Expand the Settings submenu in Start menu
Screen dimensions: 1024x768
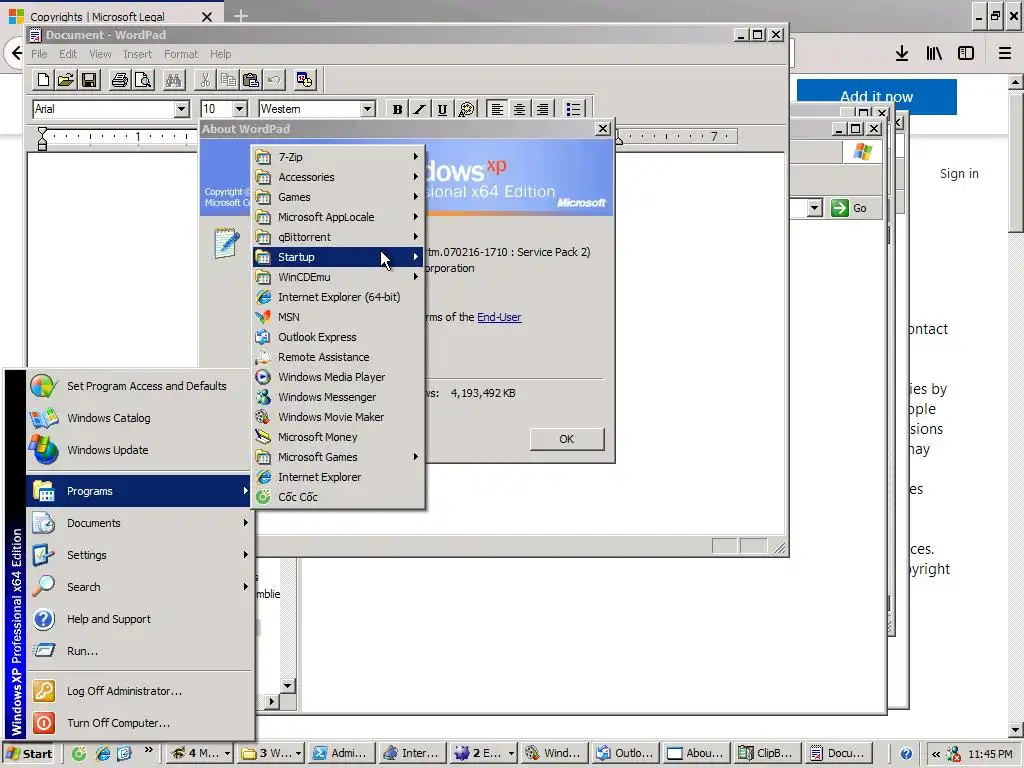139,555
